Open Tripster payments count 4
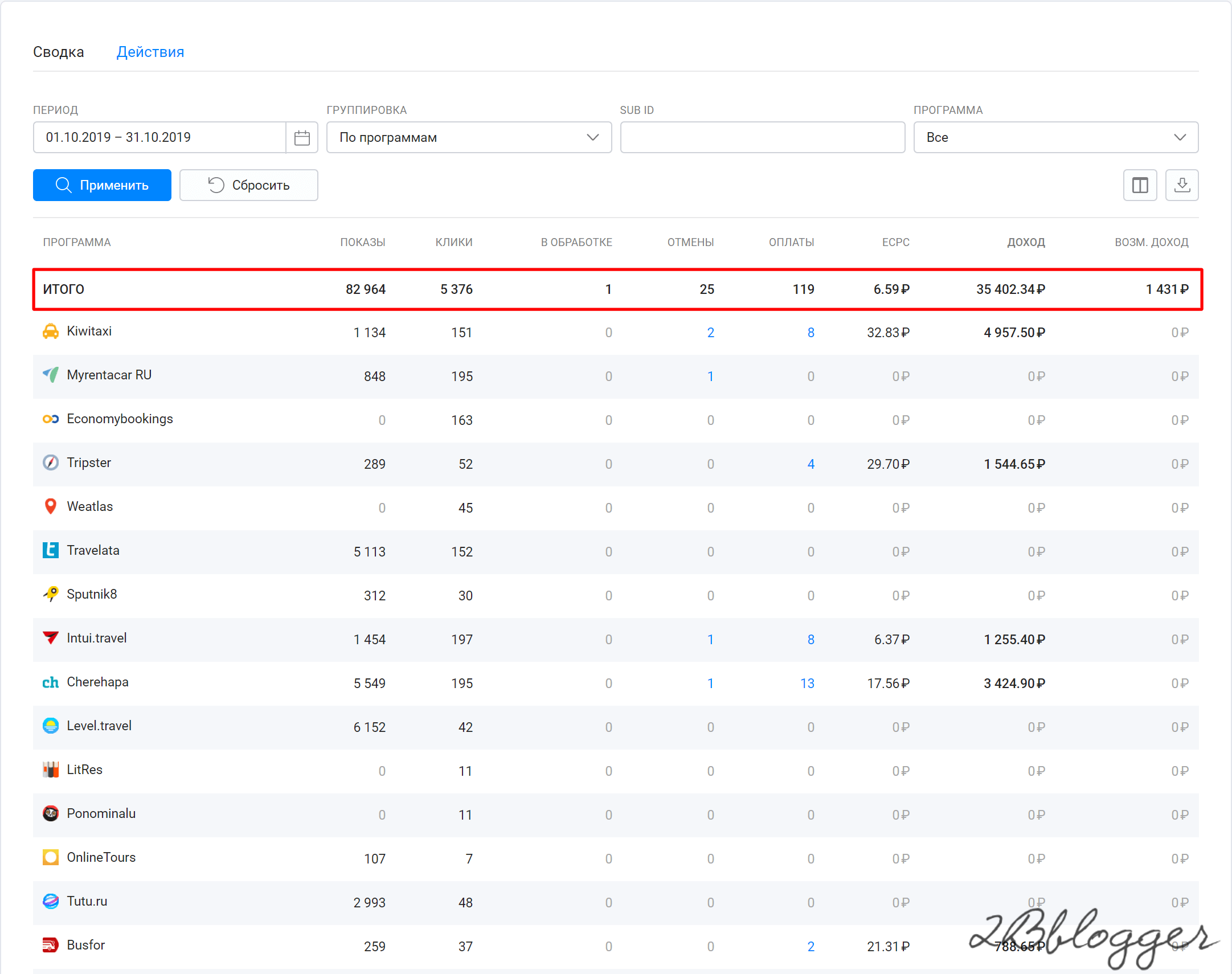 (811, 464)
